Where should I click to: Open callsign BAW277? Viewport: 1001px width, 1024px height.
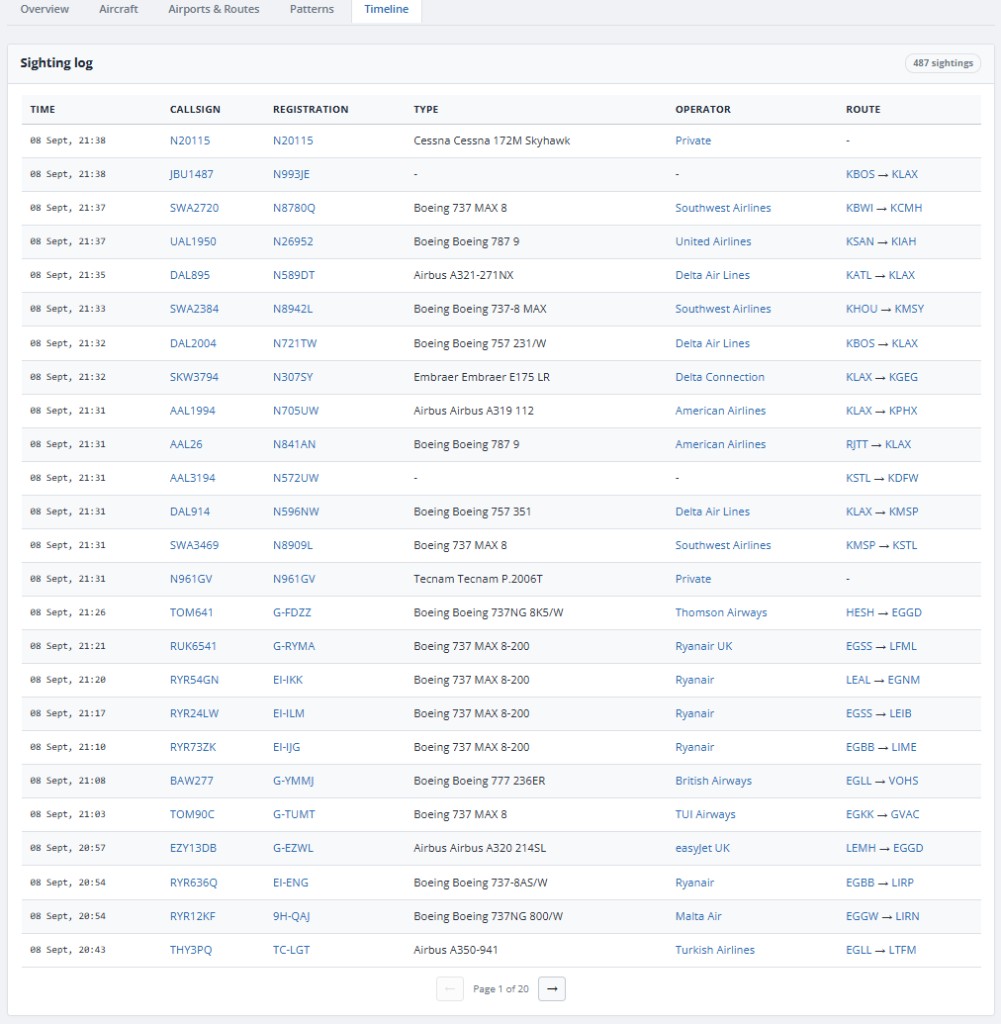click(191, 781)
